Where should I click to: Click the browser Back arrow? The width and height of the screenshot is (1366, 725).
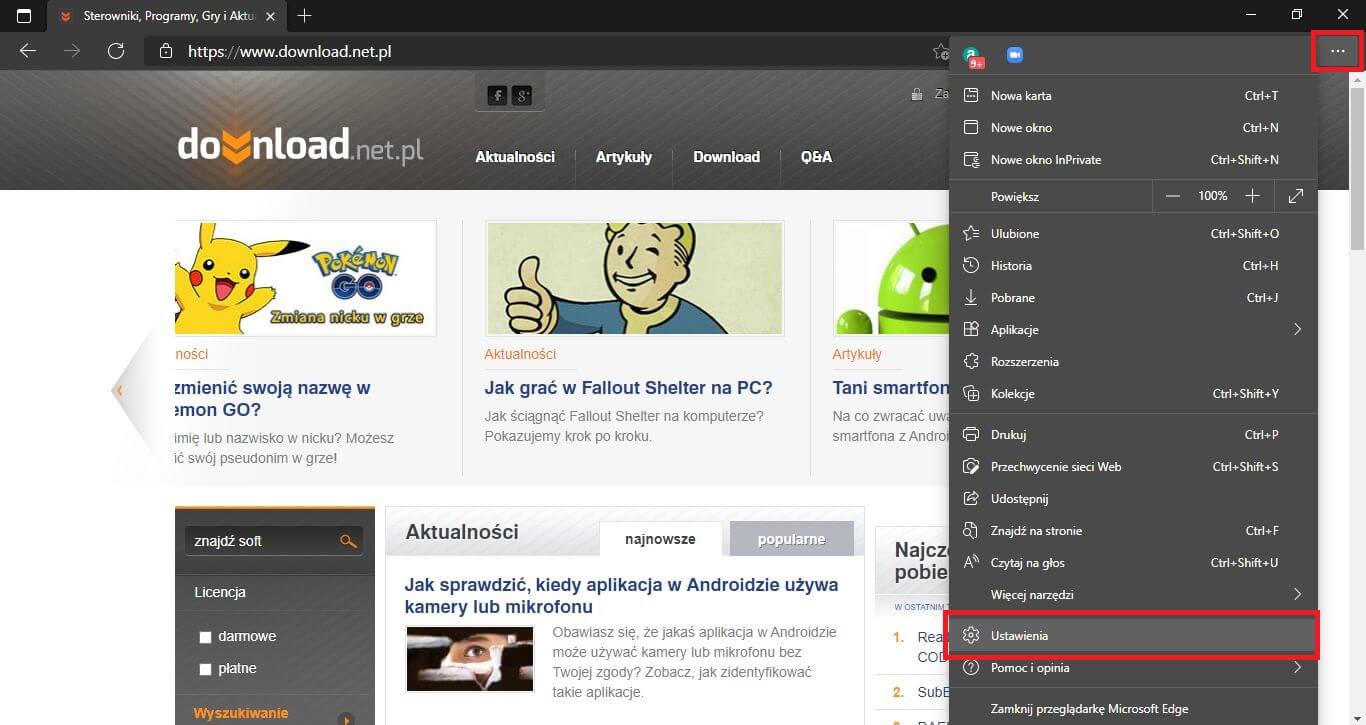coord(28,51)
